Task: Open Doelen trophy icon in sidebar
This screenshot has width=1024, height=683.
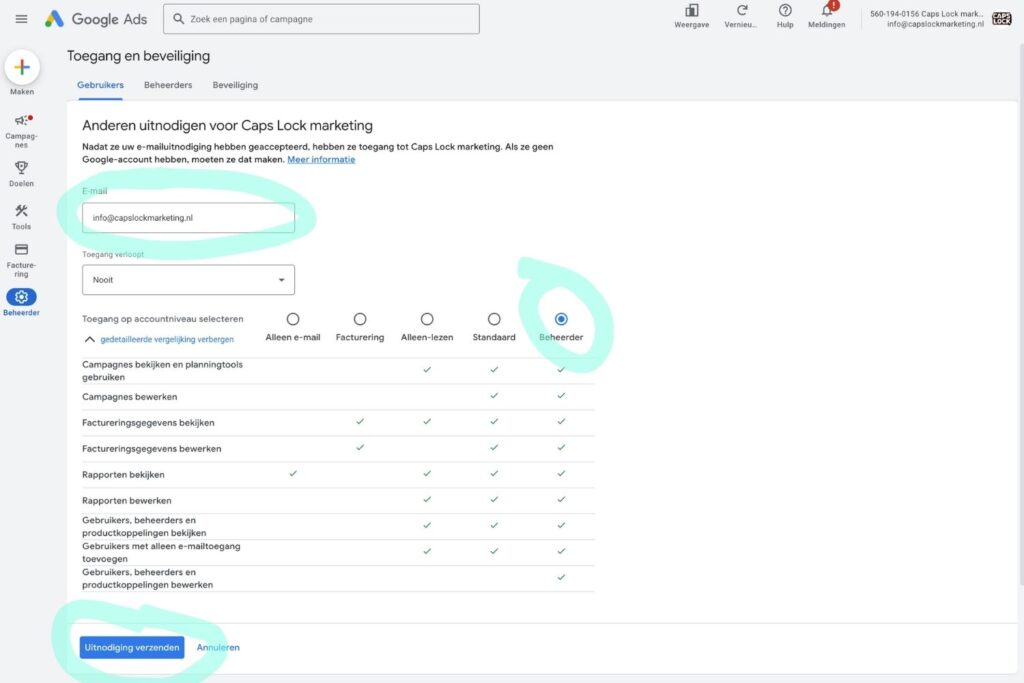Action: pos(22,168)
